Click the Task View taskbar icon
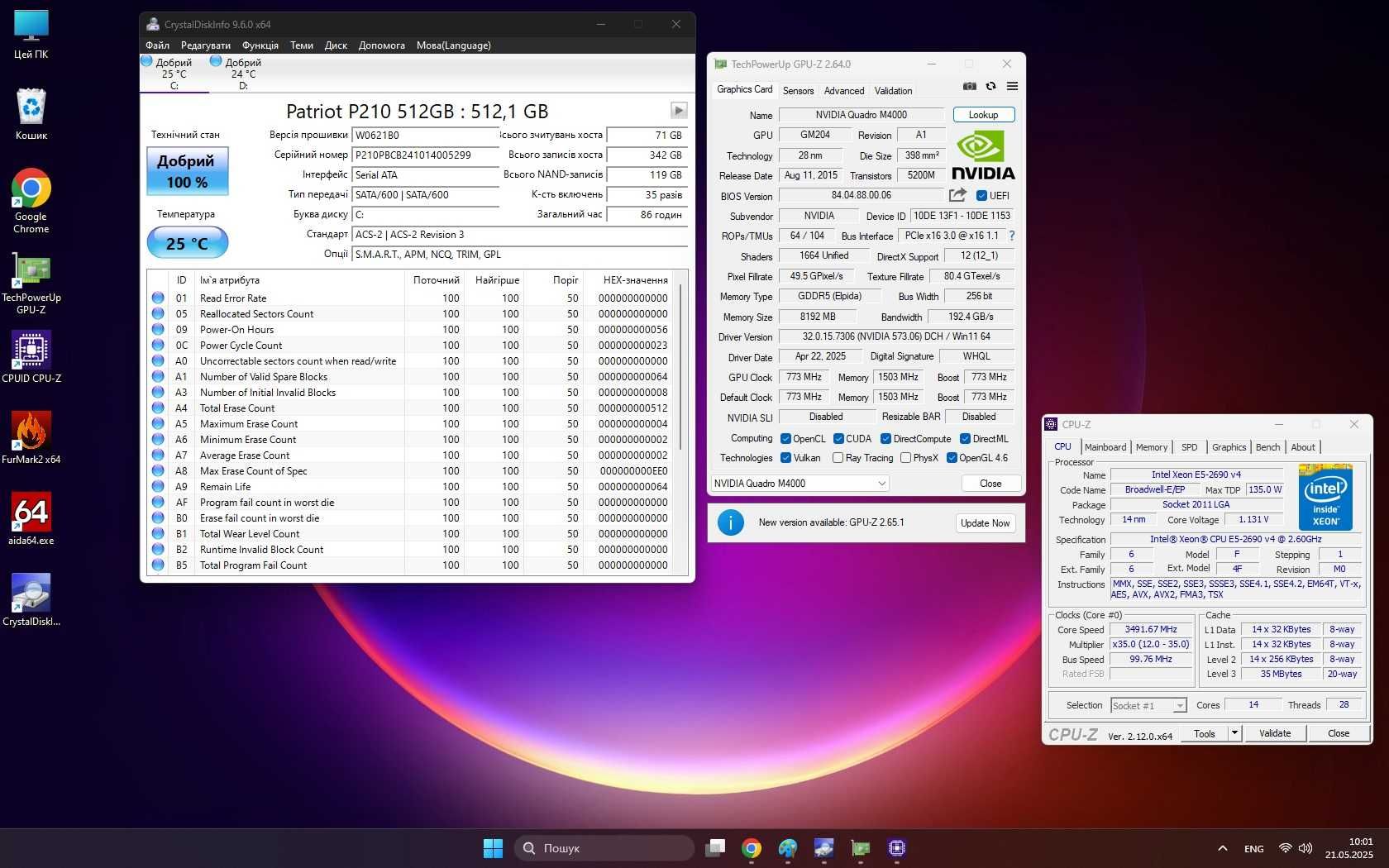This screenshot has height=868, width=1389. pos(715,848)
